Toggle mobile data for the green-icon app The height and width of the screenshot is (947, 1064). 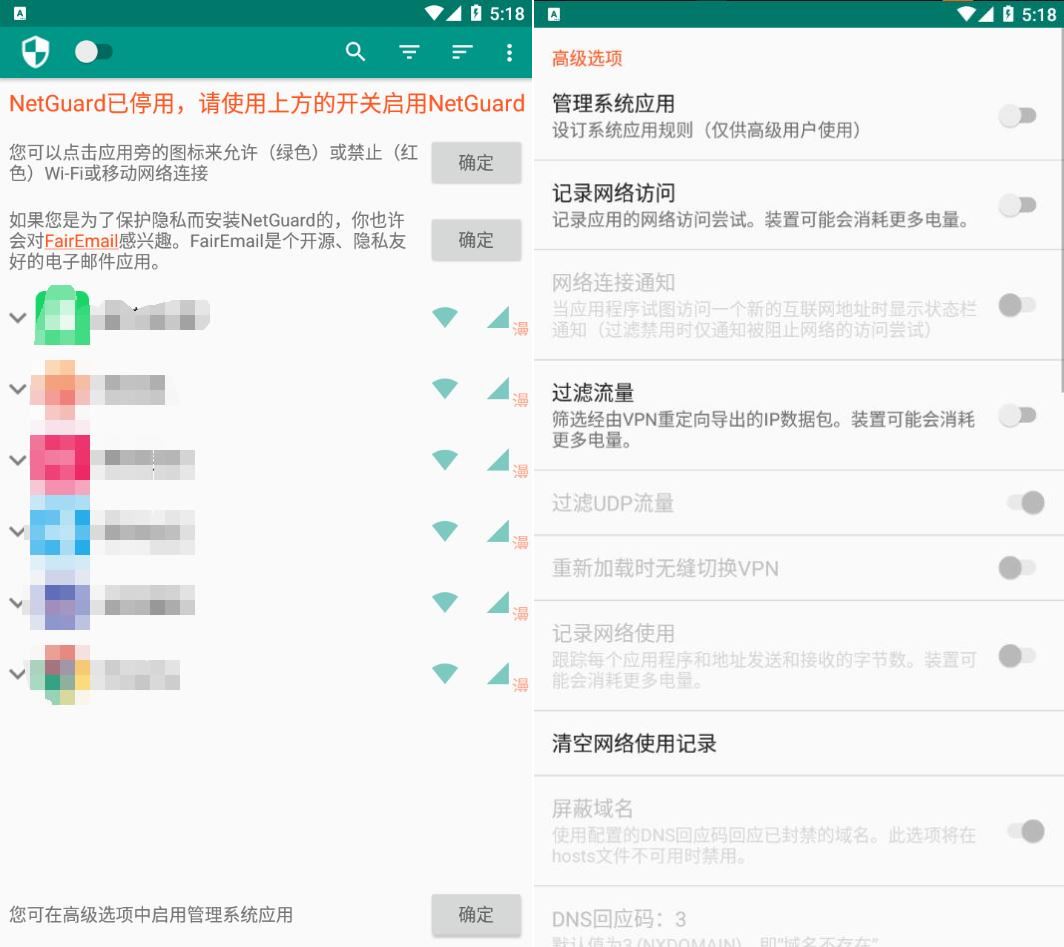(498, 317)
